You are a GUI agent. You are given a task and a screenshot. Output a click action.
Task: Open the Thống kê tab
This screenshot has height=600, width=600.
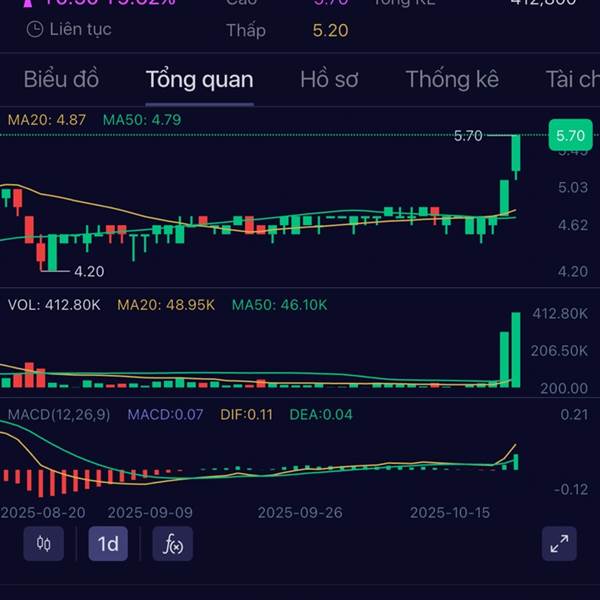pos(452,79)
